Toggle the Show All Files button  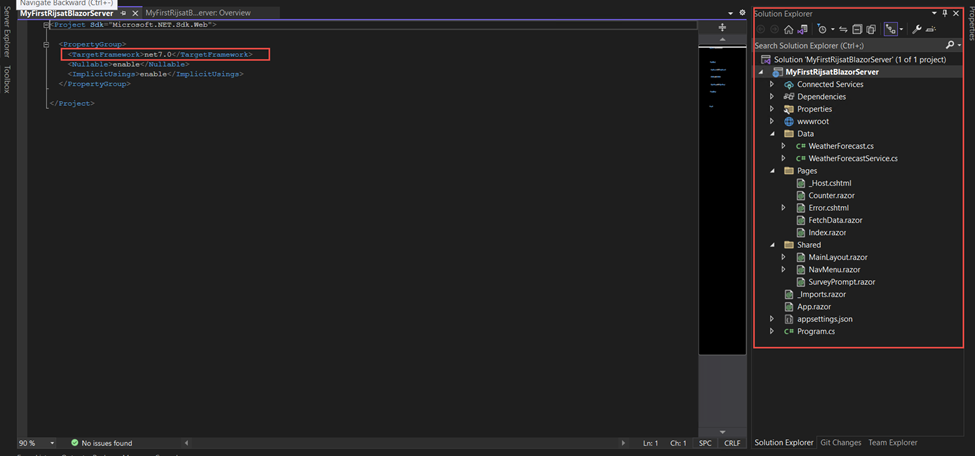[x=871, y=30]
